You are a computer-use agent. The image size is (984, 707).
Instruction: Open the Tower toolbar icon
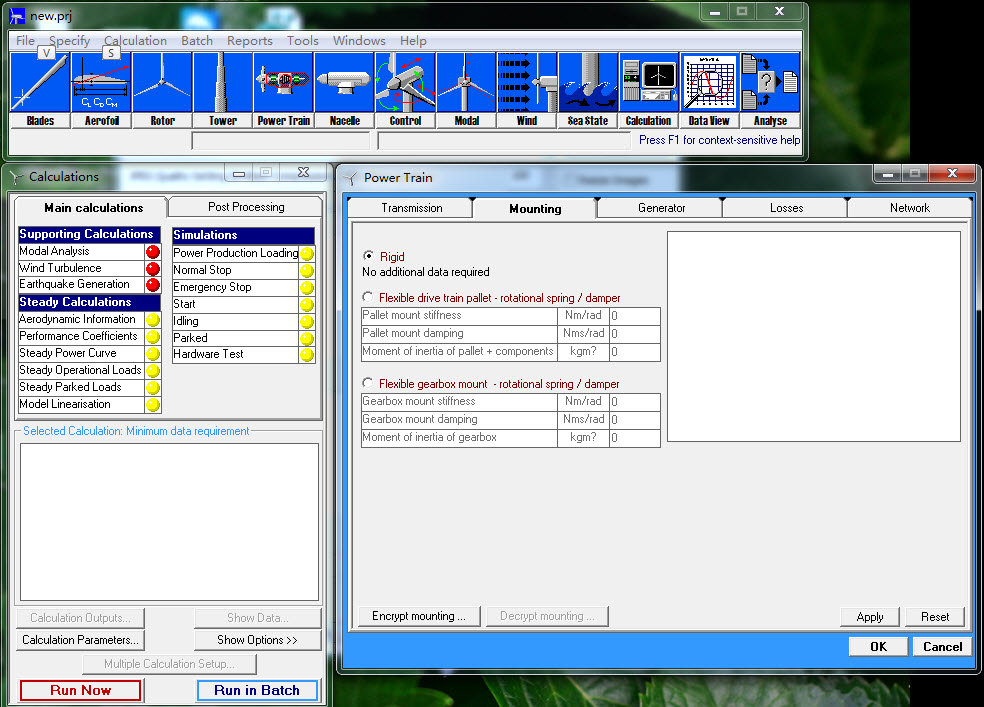coord(223,90)
